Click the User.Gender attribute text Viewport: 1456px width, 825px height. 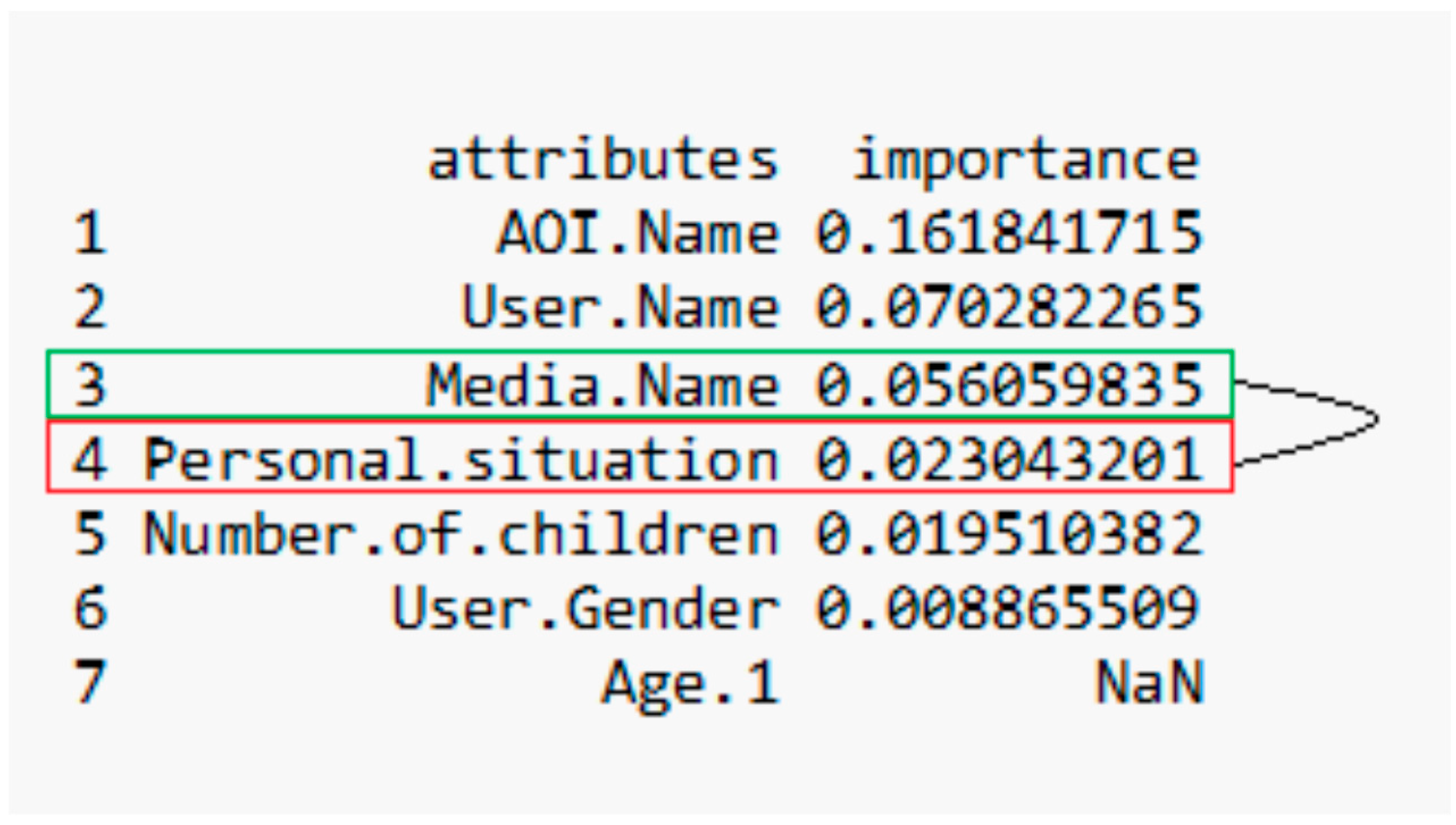click(x=585, y=608)
